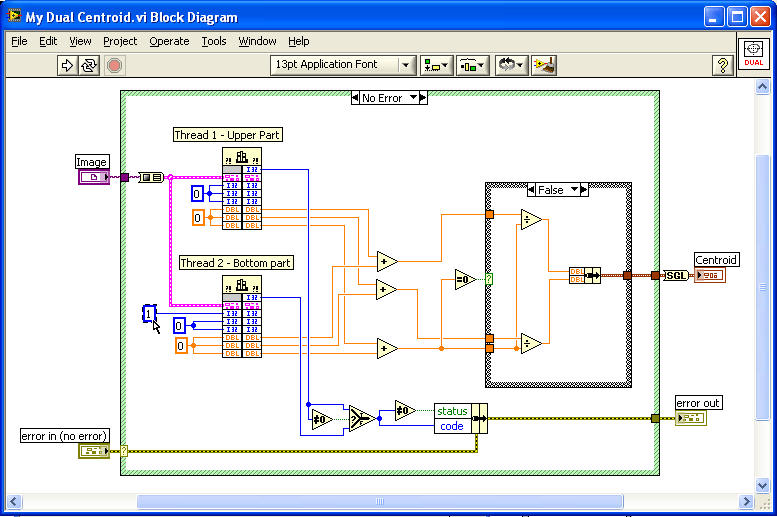Screen dimensions: 777x517
Task: Select the Not Equal To 0 node beside status
Action: (405, 410)
